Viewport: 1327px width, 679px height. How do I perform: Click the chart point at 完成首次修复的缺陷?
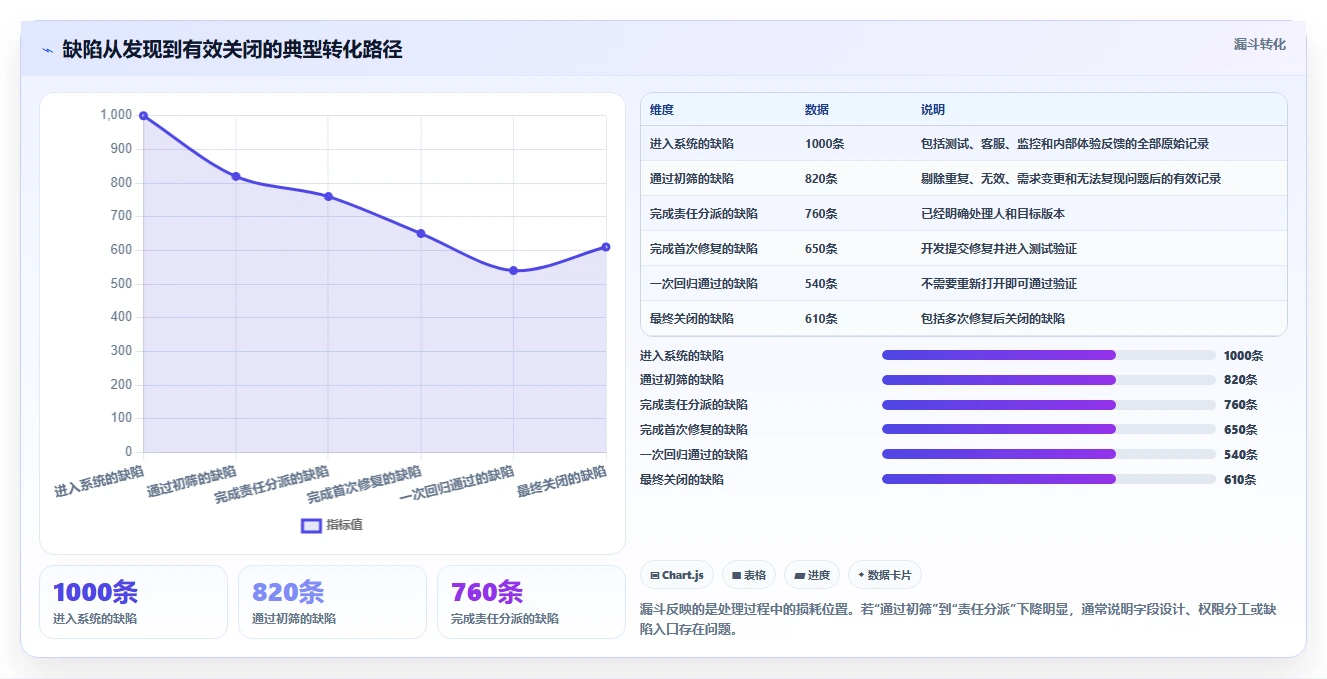pyautogui.click(x=421, y=233)
